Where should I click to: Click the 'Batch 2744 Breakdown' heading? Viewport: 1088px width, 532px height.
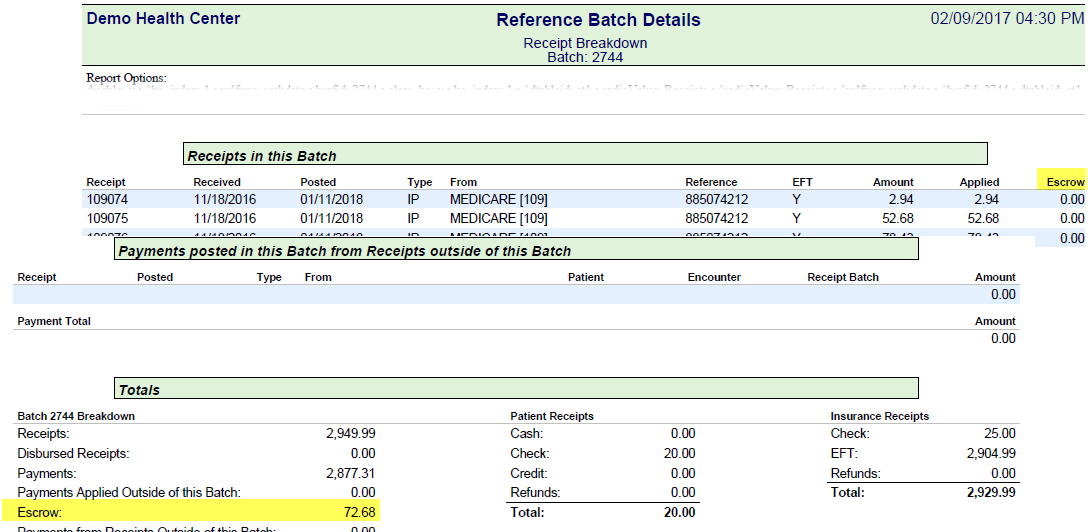click(76, 417)
